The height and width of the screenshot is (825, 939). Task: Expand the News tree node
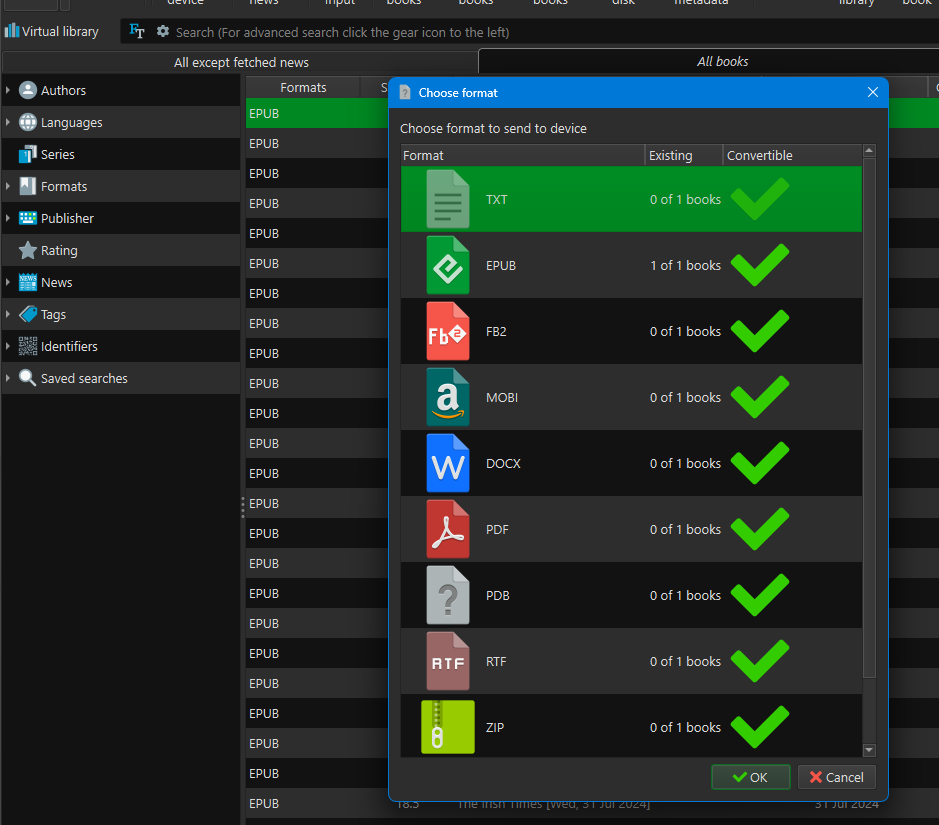[x=8, y=282]
